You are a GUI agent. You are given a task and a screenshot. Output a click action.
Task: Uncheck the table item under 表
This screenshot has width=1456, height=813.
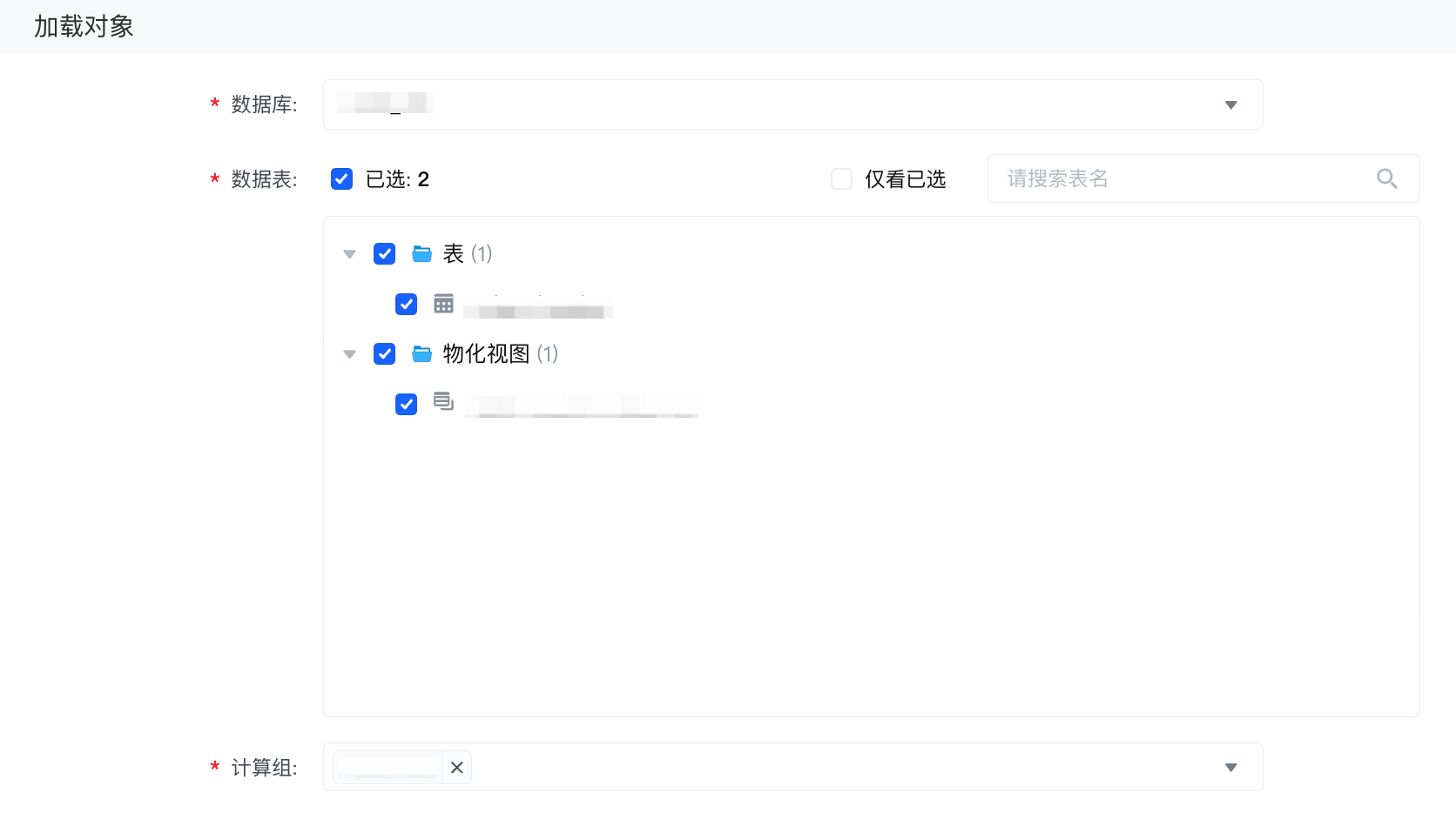point(407,304)
